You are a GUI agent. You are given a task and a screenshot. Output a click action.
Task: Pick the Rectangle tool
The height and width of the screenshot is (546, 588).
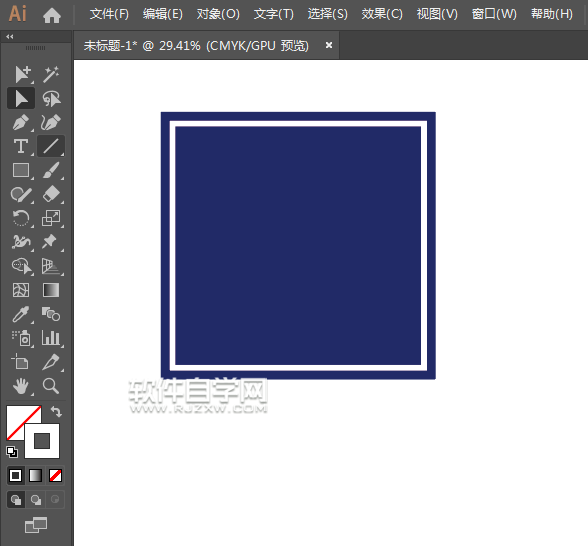[x=21, y=170]
